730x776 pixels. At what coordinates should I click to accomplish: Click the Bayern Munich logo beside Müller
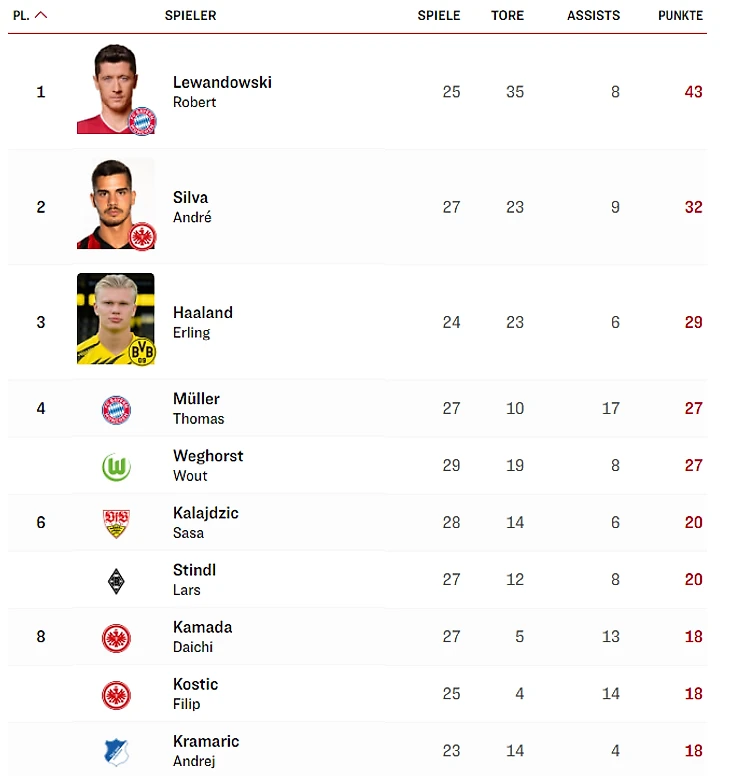pyautogui.click(x=116, y=410)
